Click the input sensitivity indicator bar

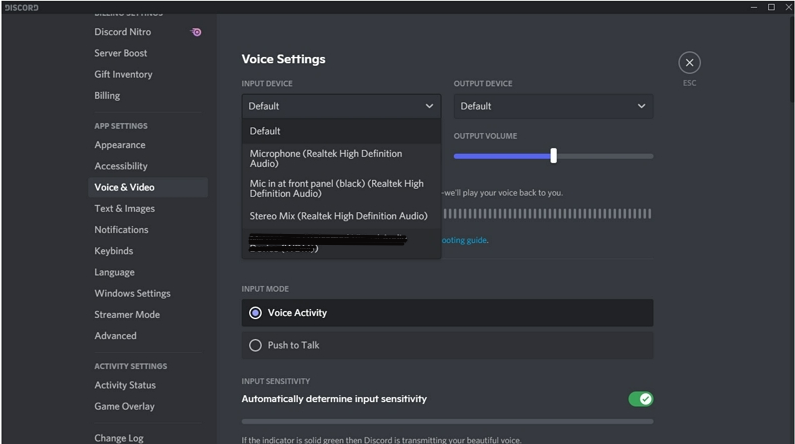pos(447,421)
